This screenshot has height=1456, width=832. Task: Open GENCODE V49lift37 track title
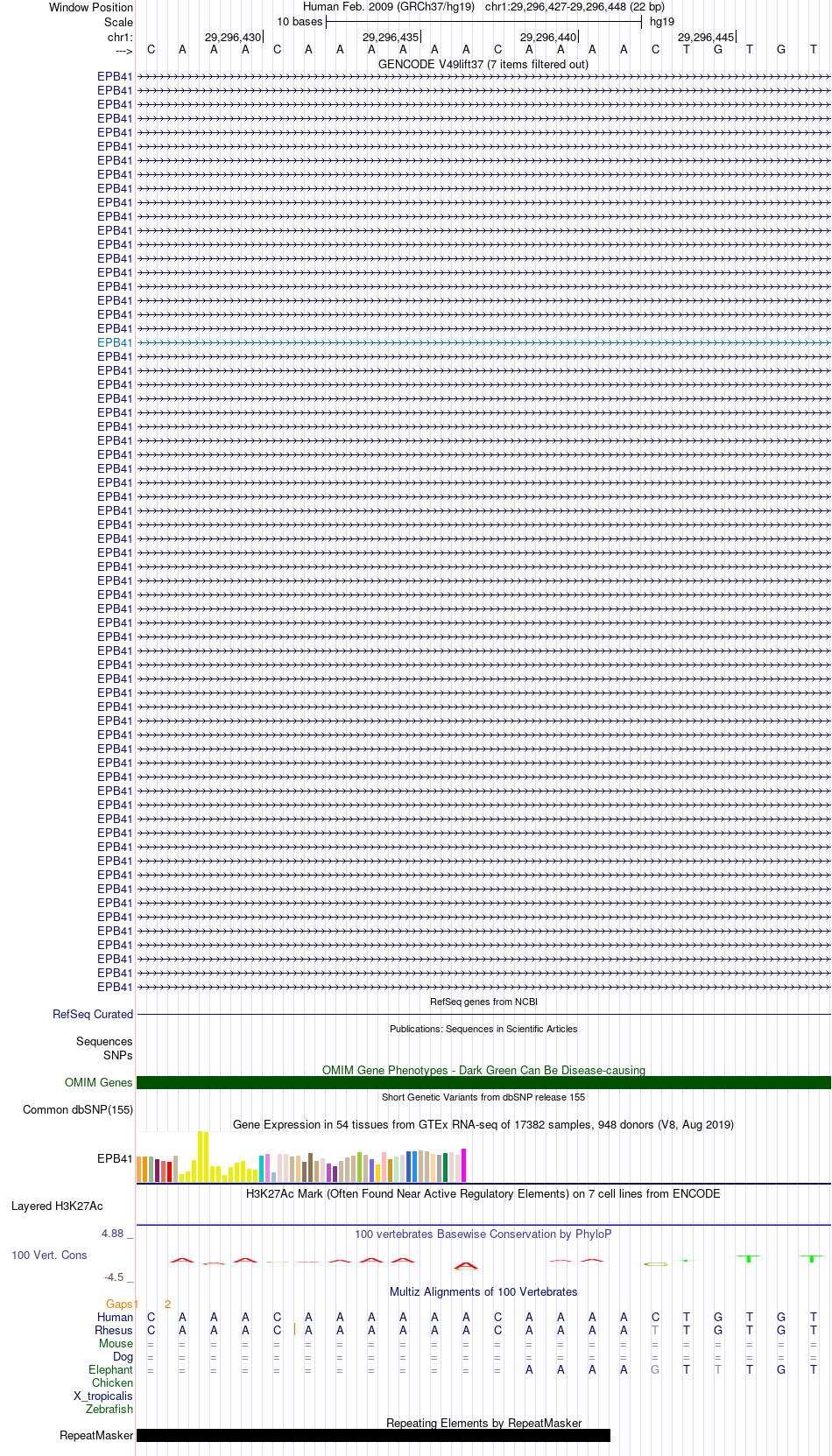(x=483, y=64)
